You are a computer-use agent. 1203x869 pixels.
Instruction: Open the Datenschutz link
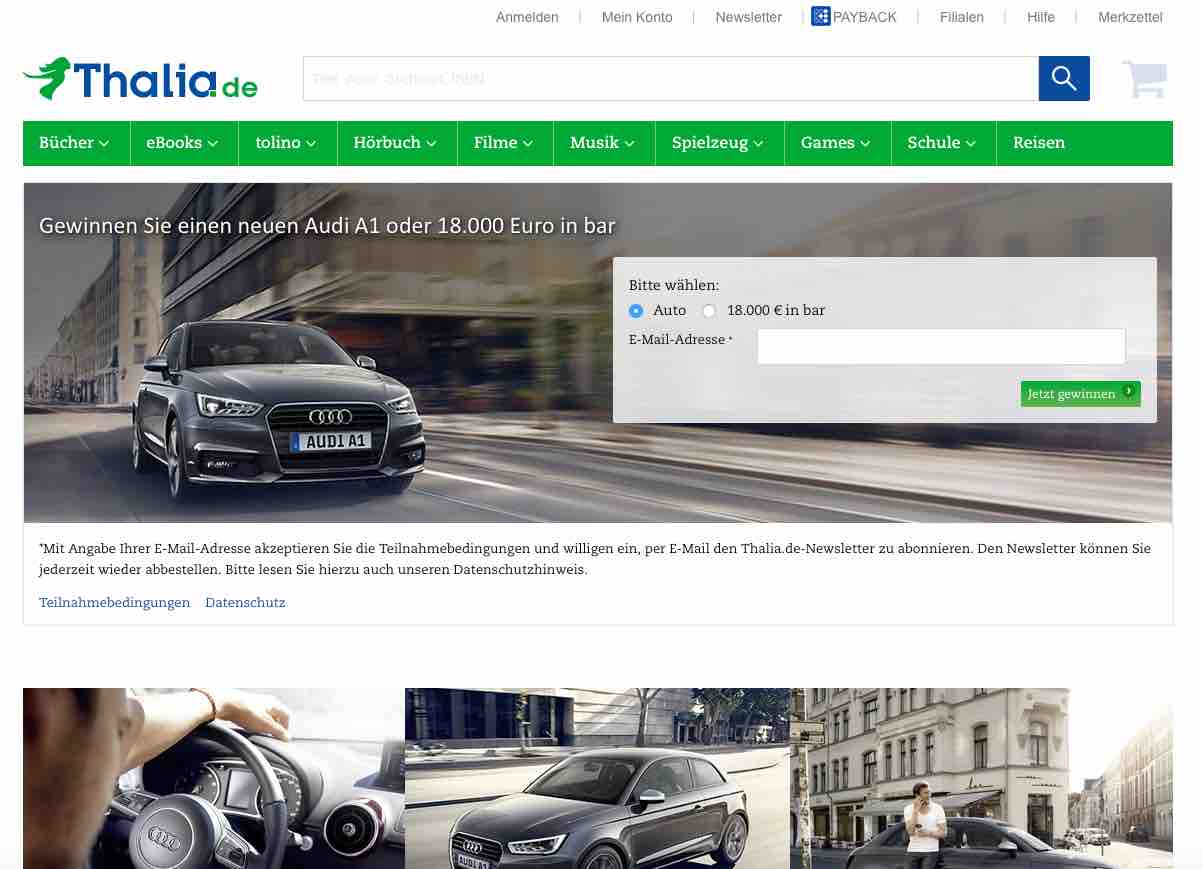click(x=245, y=603)
